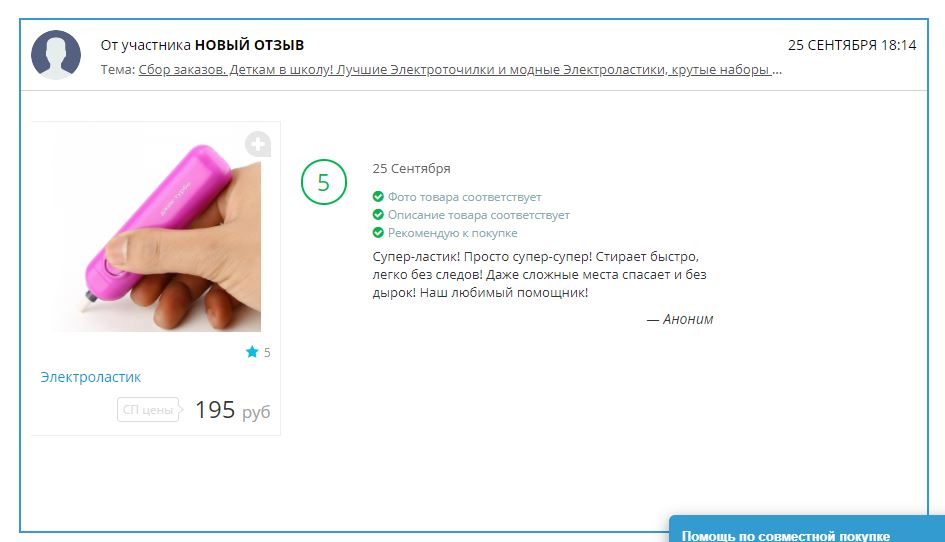The height and width of the screenshot is (542, 945).
Task: Click checkmark beside Фото товара соответствует
Action: (378, 197)
